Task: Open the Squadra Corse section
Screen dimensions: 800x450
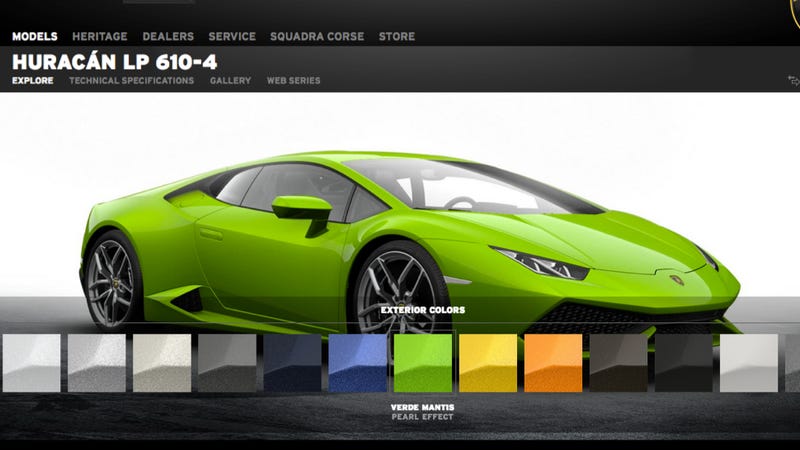Action: tap(317, 36)
